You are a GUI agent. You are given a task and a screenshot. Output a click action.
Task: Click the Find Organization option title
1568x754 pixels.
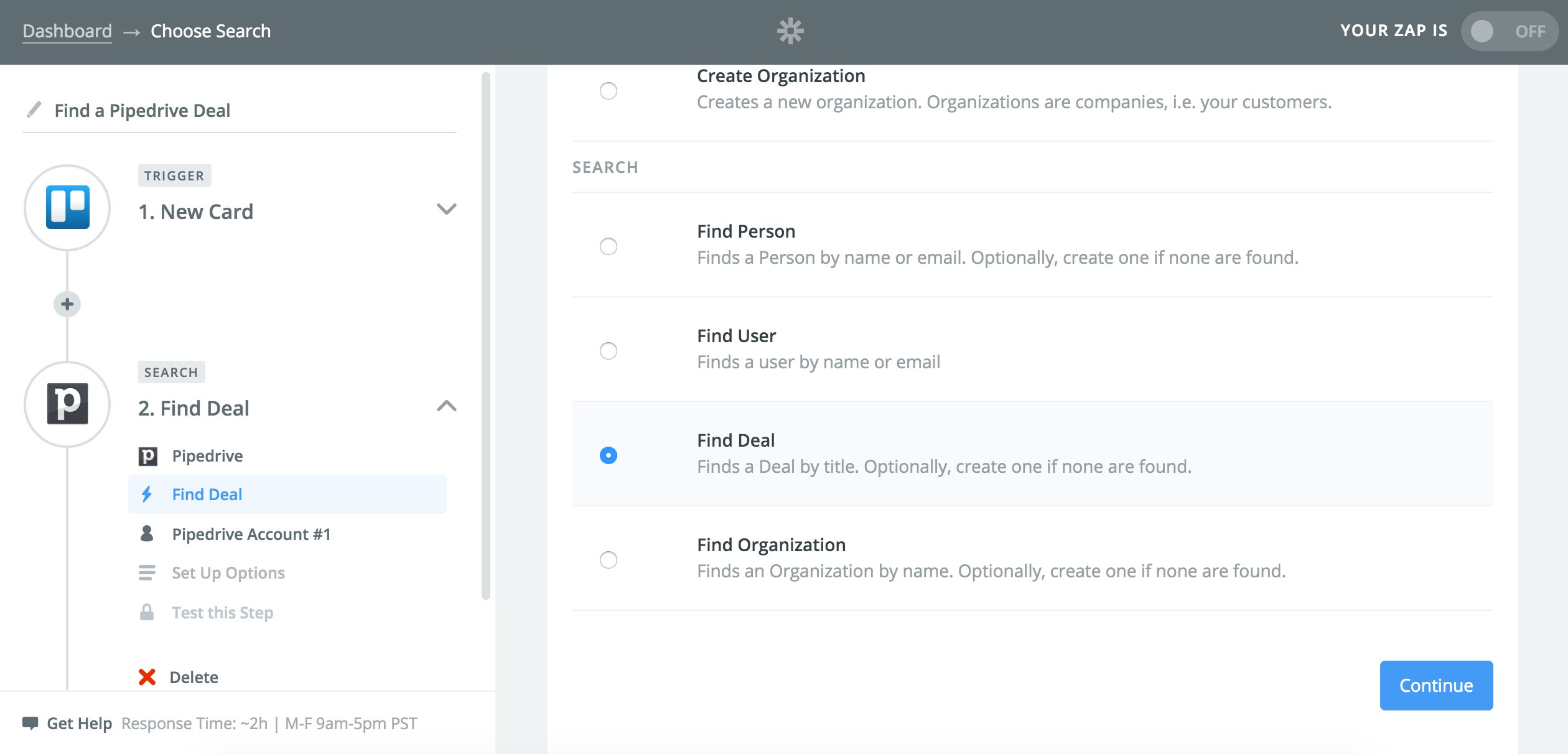tap(771, 545)
